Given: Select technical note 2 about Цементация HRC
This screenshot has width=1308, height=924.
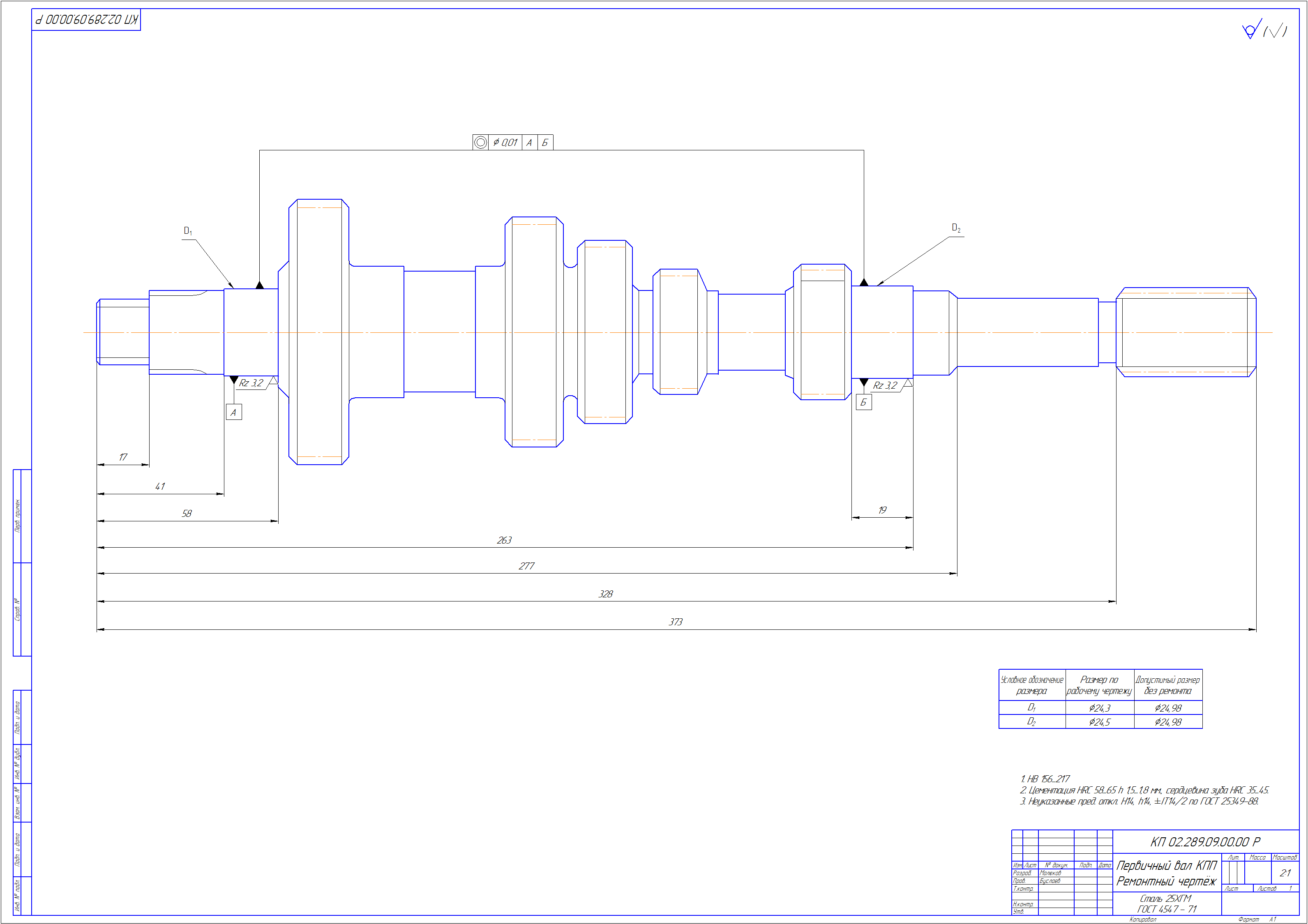Looking at the screenshot, I should pyautogui.click(x=1144, y=790).
